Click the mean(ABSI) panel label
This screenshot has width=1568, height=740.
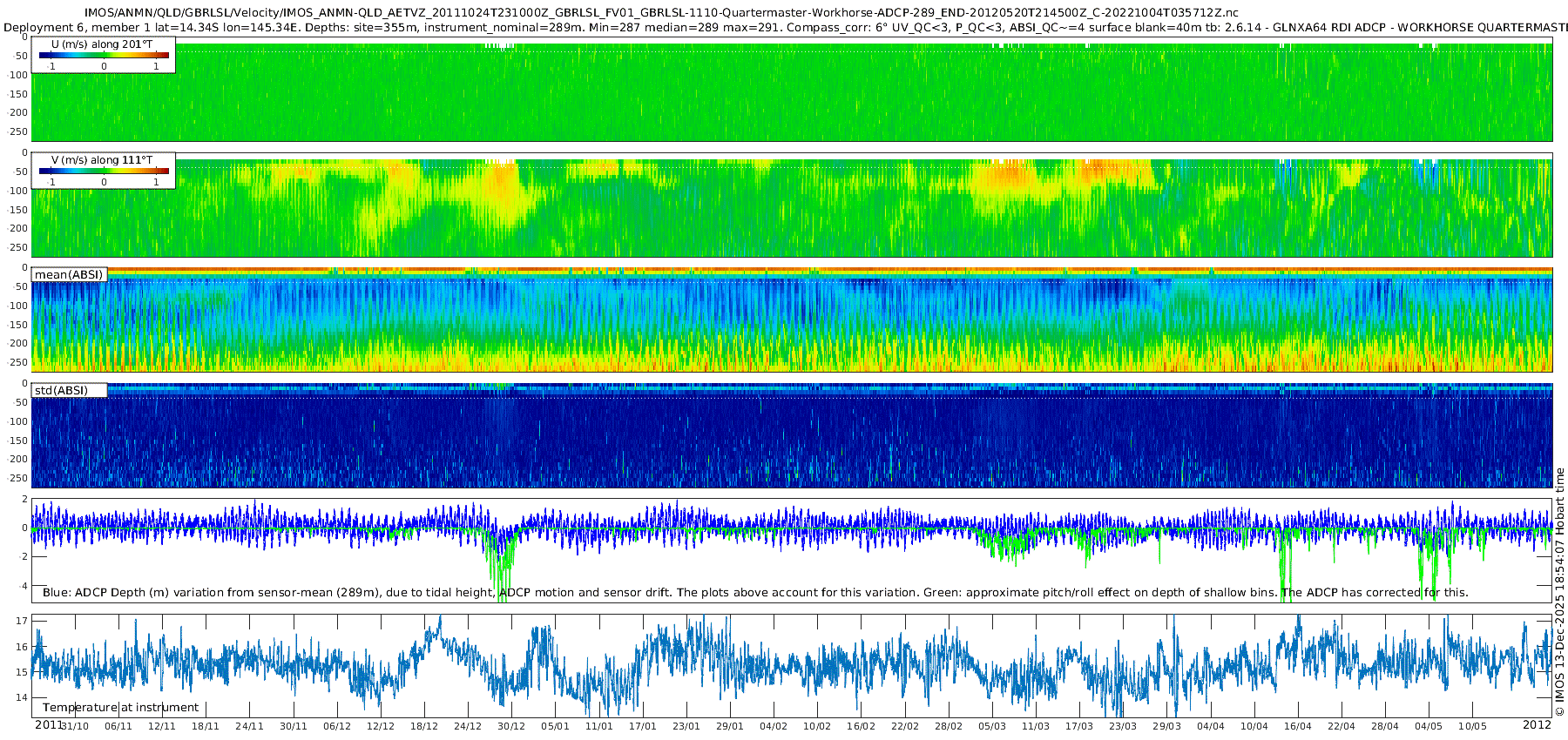click(x=69, y=274)
